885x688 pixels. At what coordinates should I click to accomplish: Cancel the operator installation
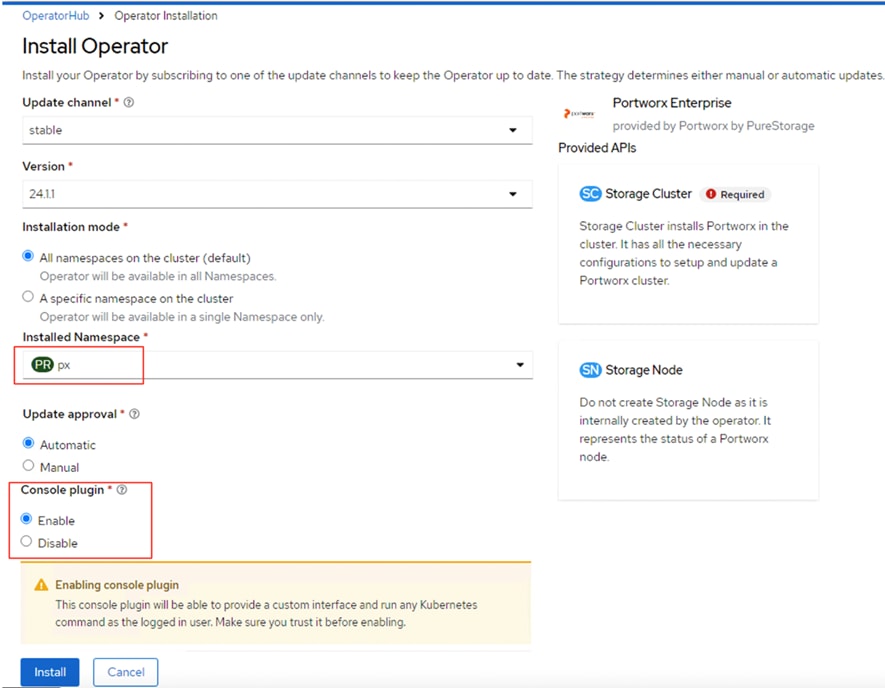(125, 672)
